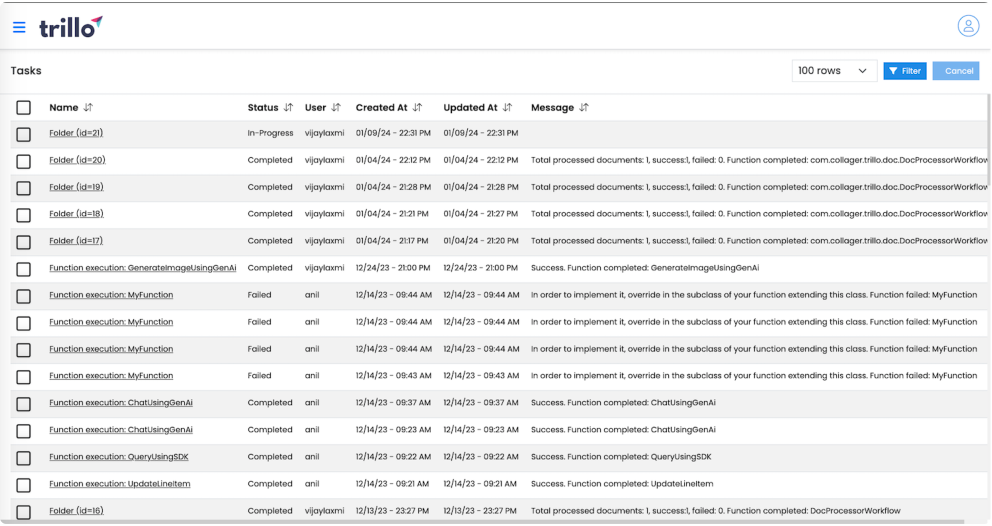The height and width of the screenshot is (526, 992).
Task: Check the QueryUsingSDK row checkbox
Action: click(x=23, y=458)
